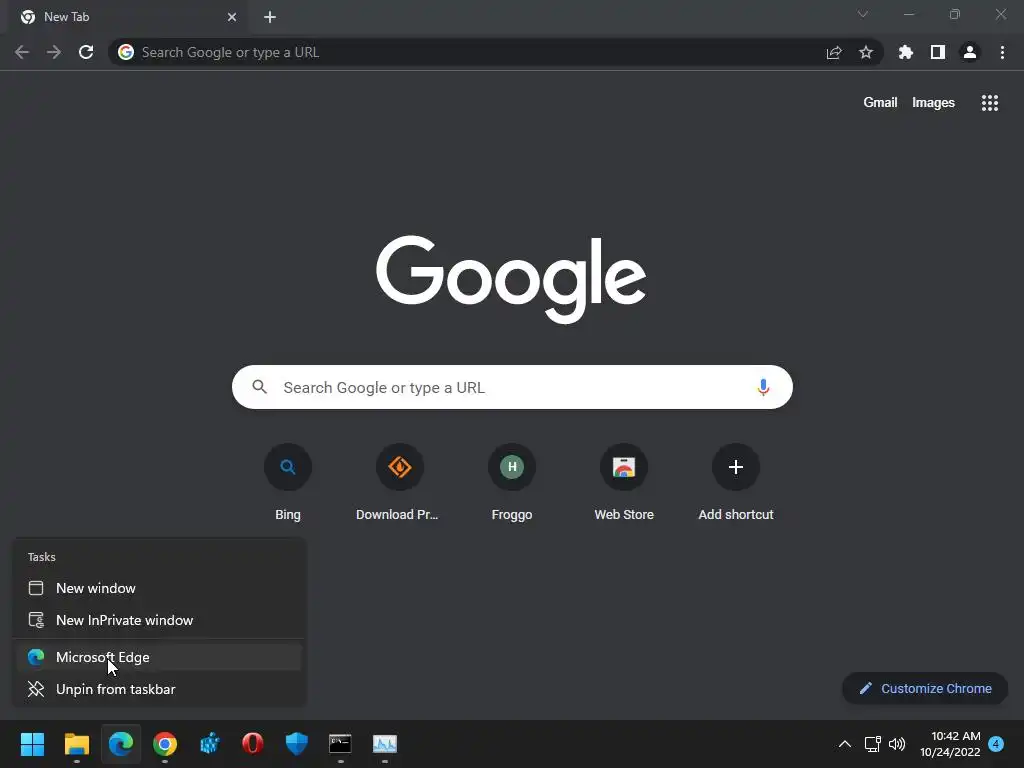Screen dimensions: 1024x768
Task: Open the Command Prompt taskbar icon
Action: coord(340,744)
